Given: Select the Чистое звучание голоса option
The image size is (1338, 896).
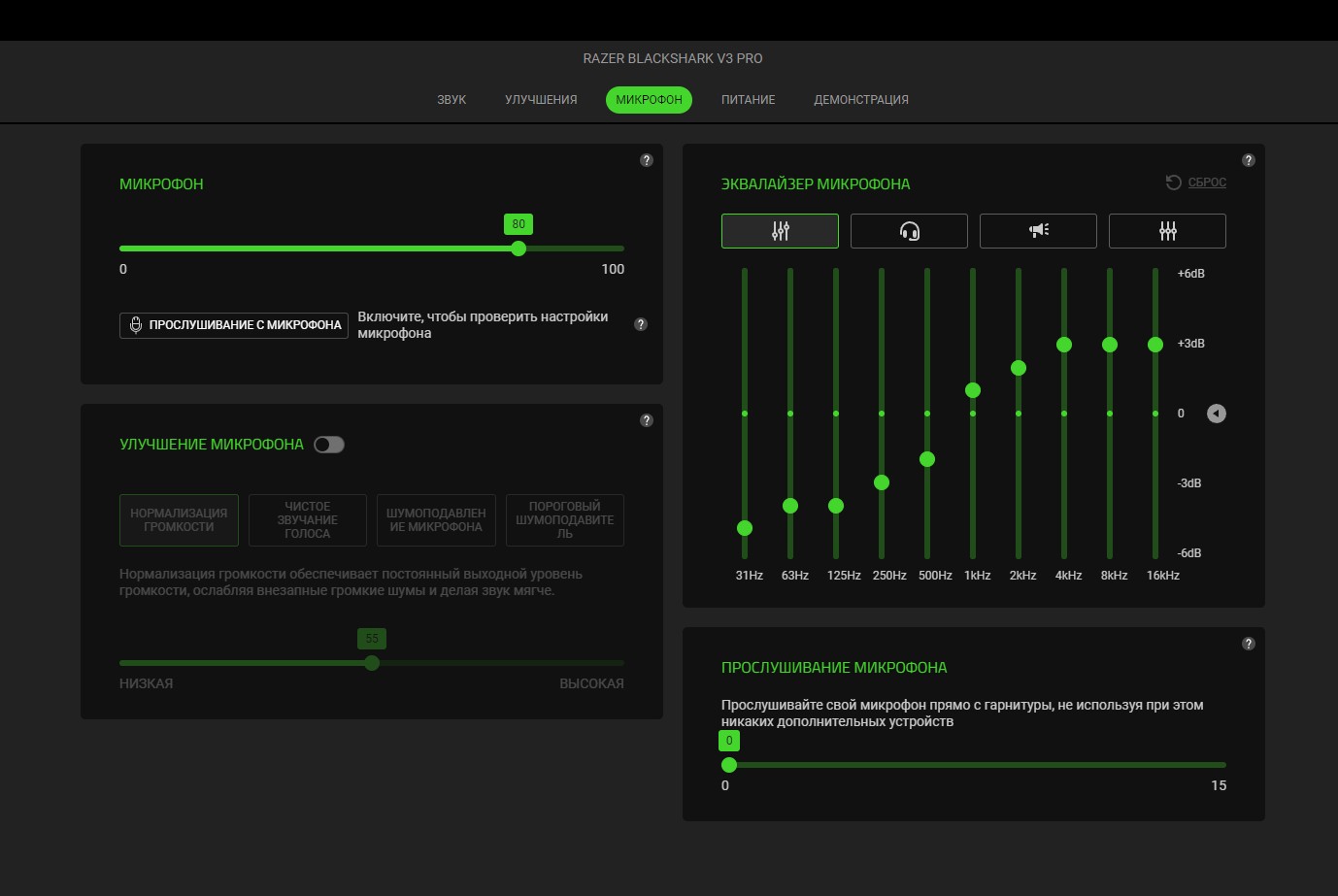Looking at the screenshot, I should pyautogui.click(x=308, y=520).
